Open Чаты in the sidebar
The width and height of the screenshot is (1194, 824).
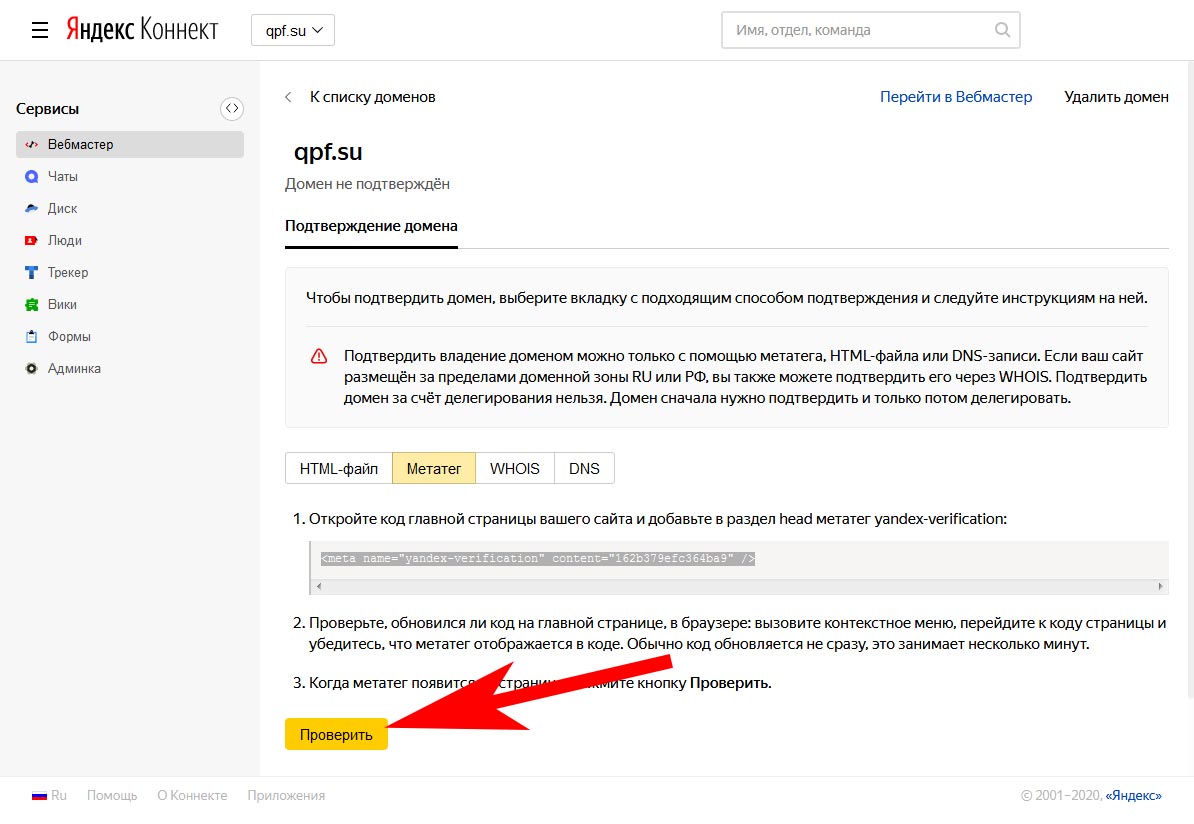[129, 177]
